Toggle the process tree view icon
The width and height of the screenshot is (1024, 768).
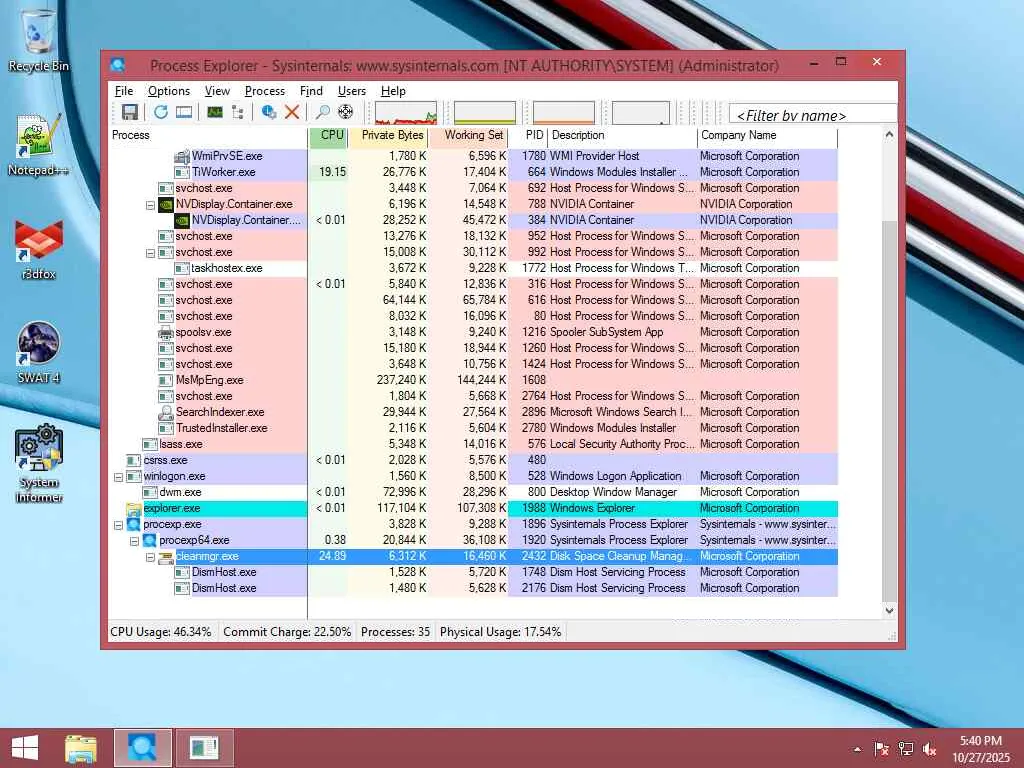coord(238,112)
